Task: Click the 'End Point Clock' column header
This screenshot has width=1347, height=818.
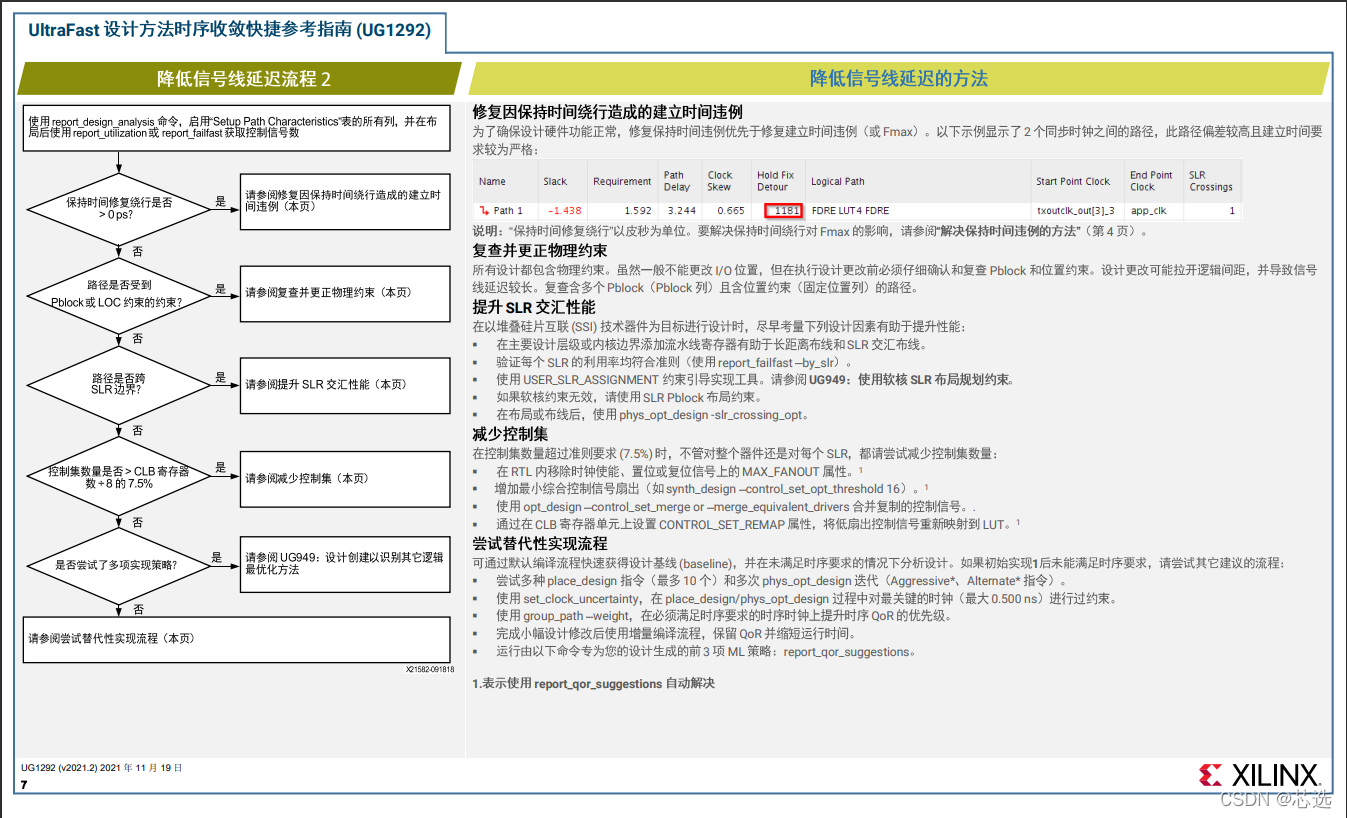Action: coord(1151,181)
